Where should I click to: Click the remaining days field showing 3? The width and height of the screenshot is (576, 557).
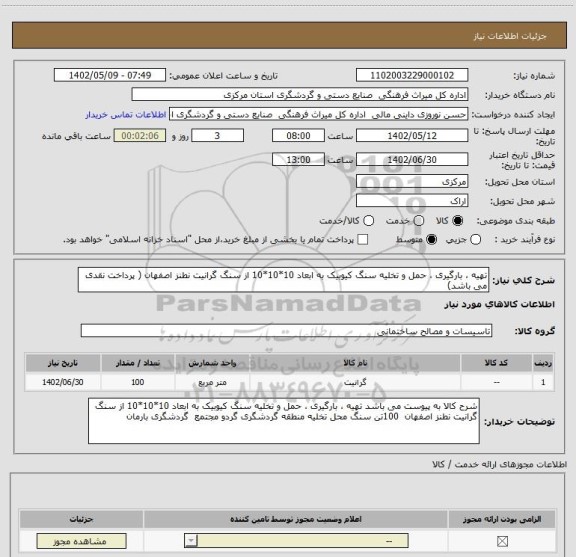tap(217, 136)
